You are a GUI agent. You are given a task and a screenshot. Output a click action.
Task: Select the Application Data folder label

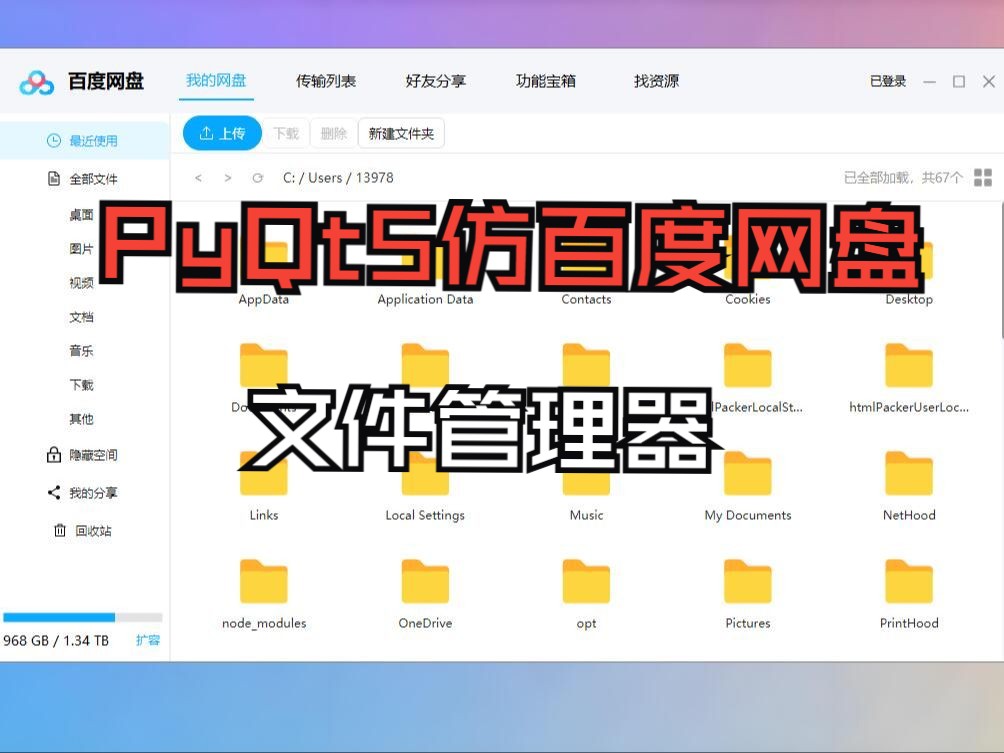425,300
